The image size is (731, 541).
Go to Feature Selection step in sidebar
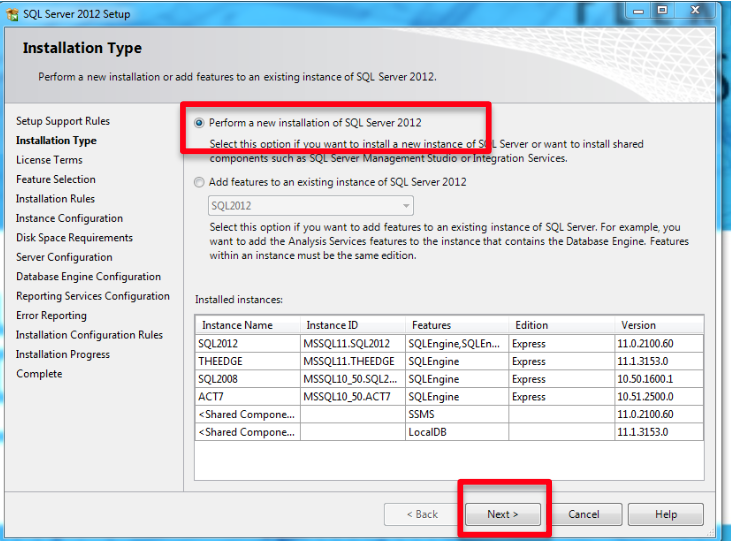point(56,179)
